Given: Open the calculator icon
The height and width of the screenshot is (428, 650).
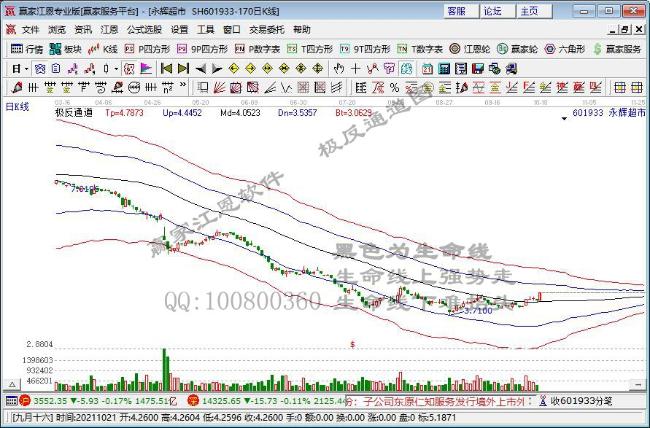Looking at the screenshot, I should [x=444, y=69].
